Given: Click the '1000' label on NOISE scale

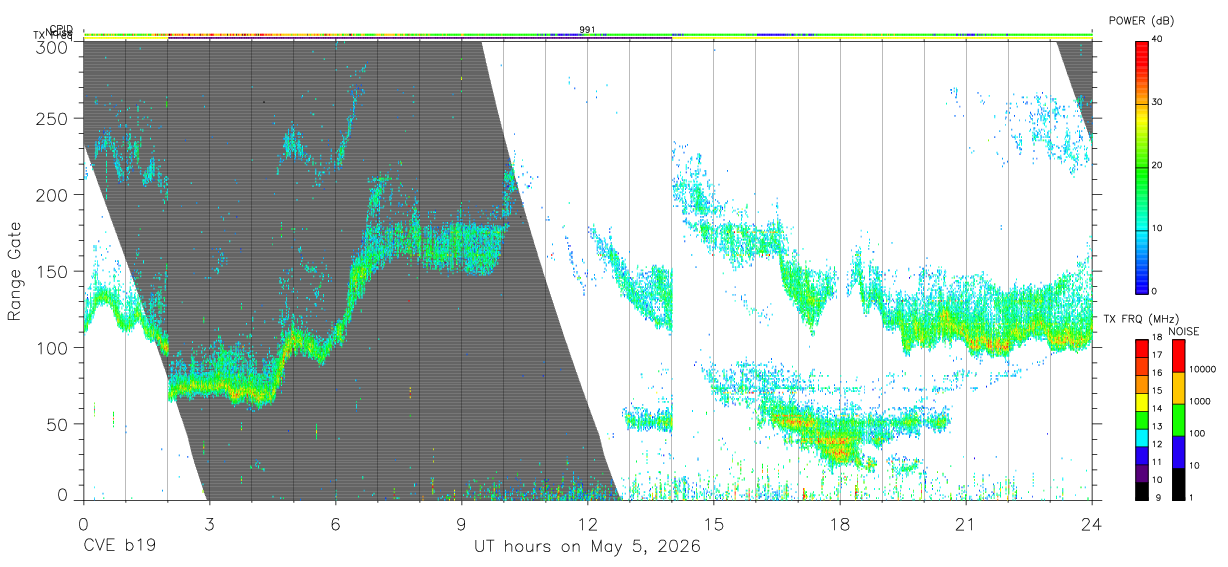Looking at the screenshot, I should (1201, 401).
